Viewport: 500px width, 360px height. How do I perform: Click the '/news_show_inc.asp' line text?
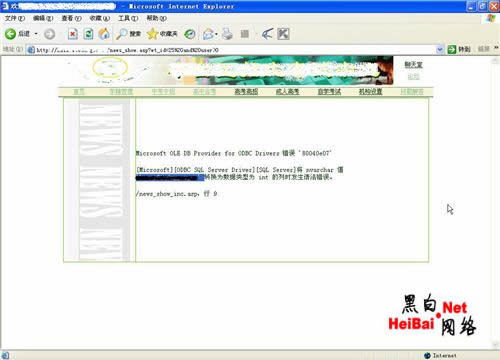[176, 194]
